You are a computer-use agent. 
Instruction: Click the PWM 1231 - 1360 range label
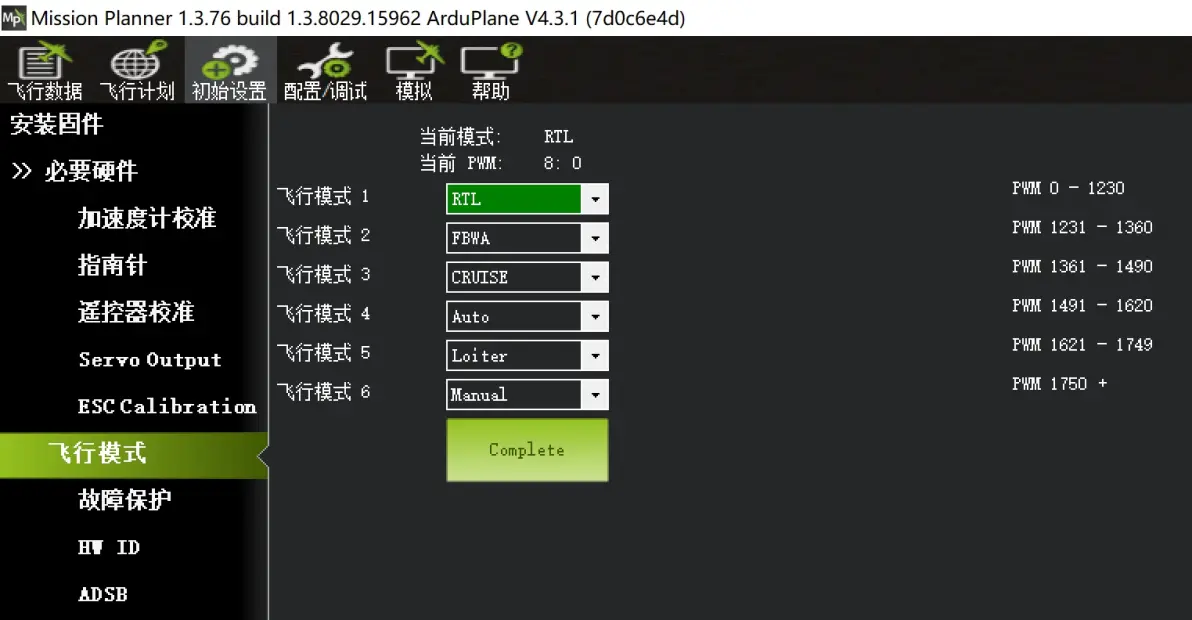pos(1083,227)
